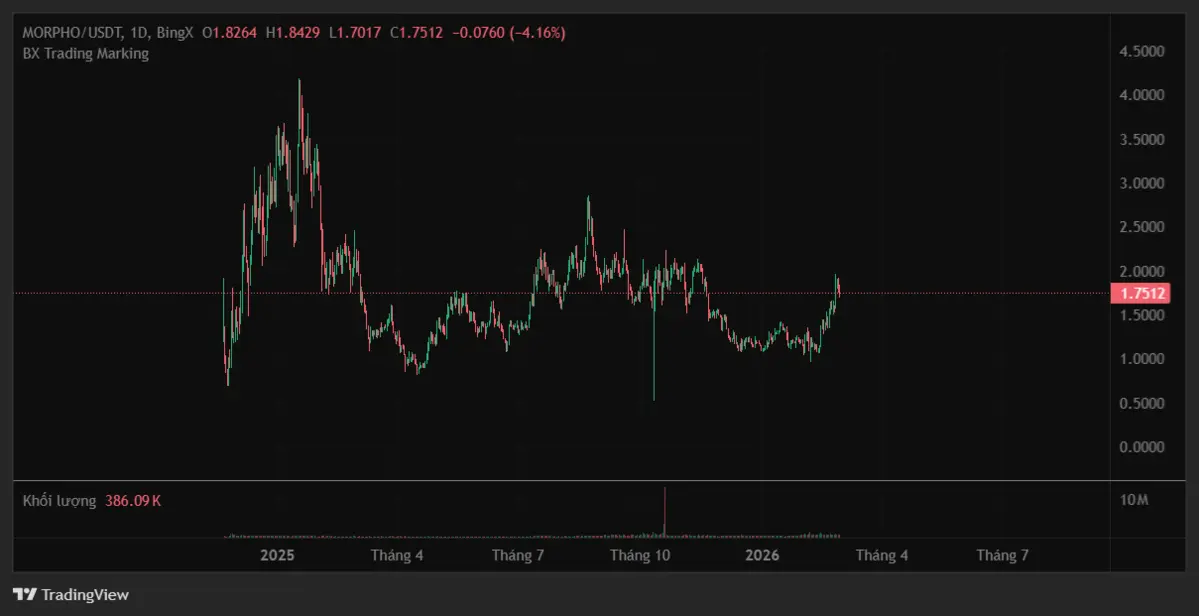Click the TradingView brand text link

pos(84,594)
